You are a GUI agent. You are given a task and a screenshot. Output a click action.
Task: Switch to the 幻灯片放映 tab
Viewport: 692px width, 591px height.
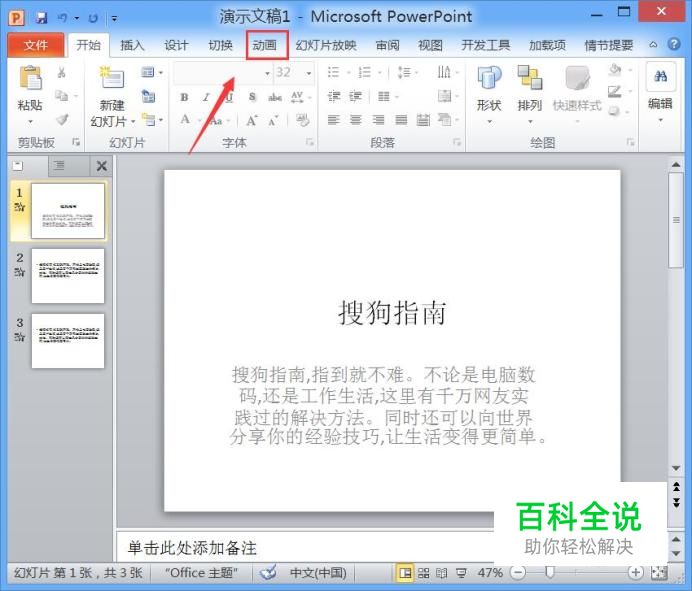[x=326, y=45]
